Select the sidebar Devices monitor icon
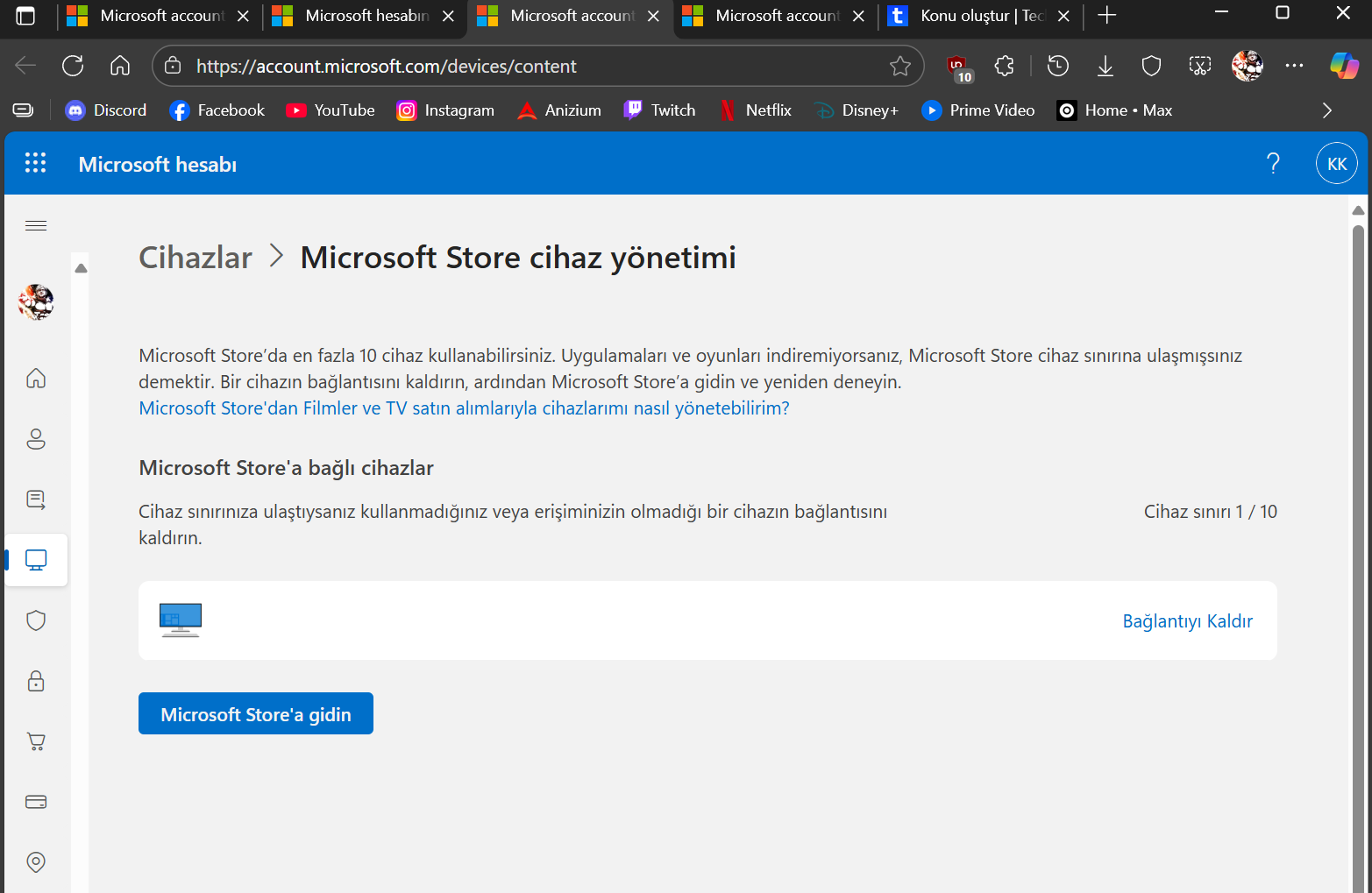This screenshot has height=893, width=1372. click(x=36, y=560)
